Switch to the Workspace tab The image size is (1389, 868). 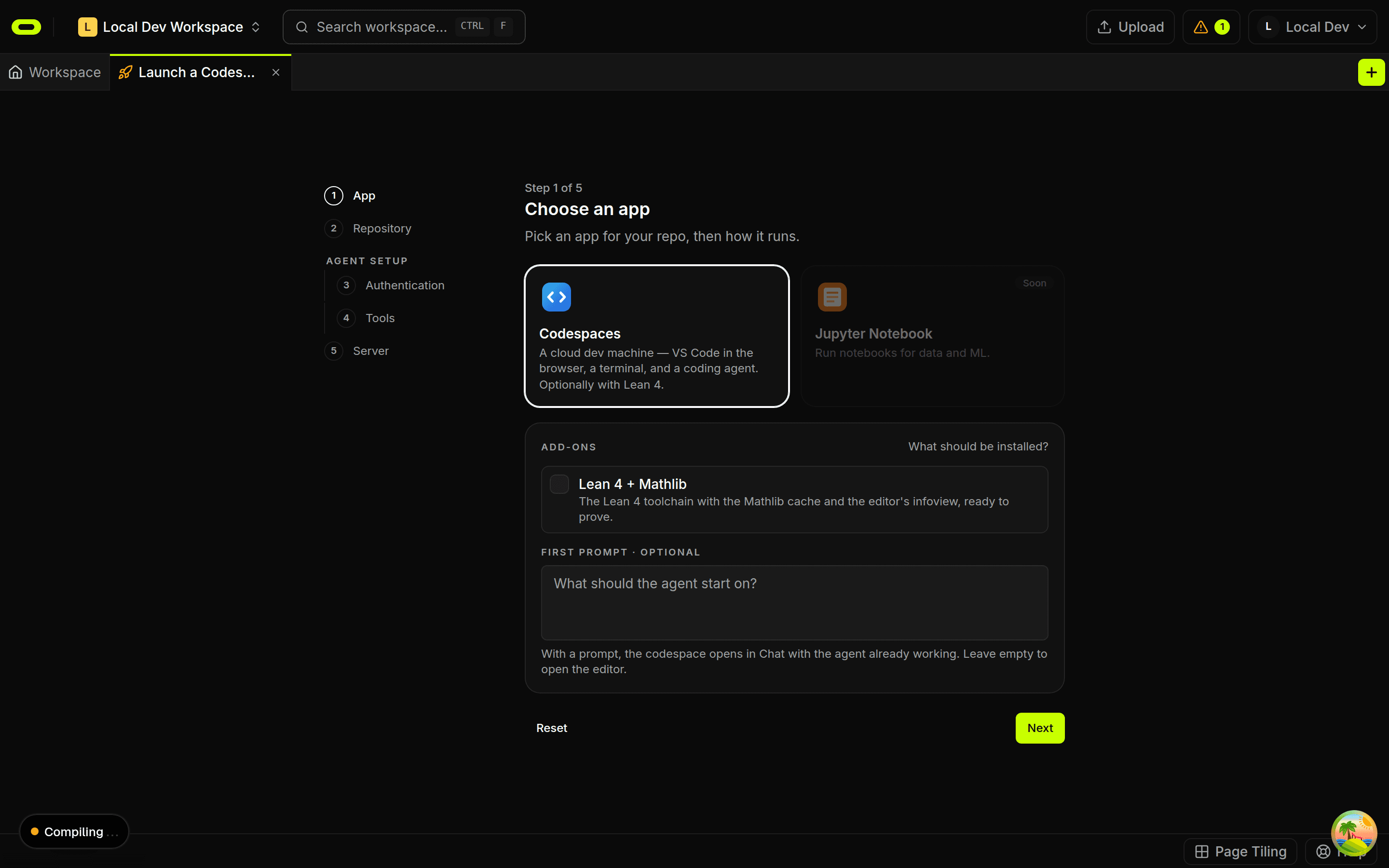click(55, 72)
